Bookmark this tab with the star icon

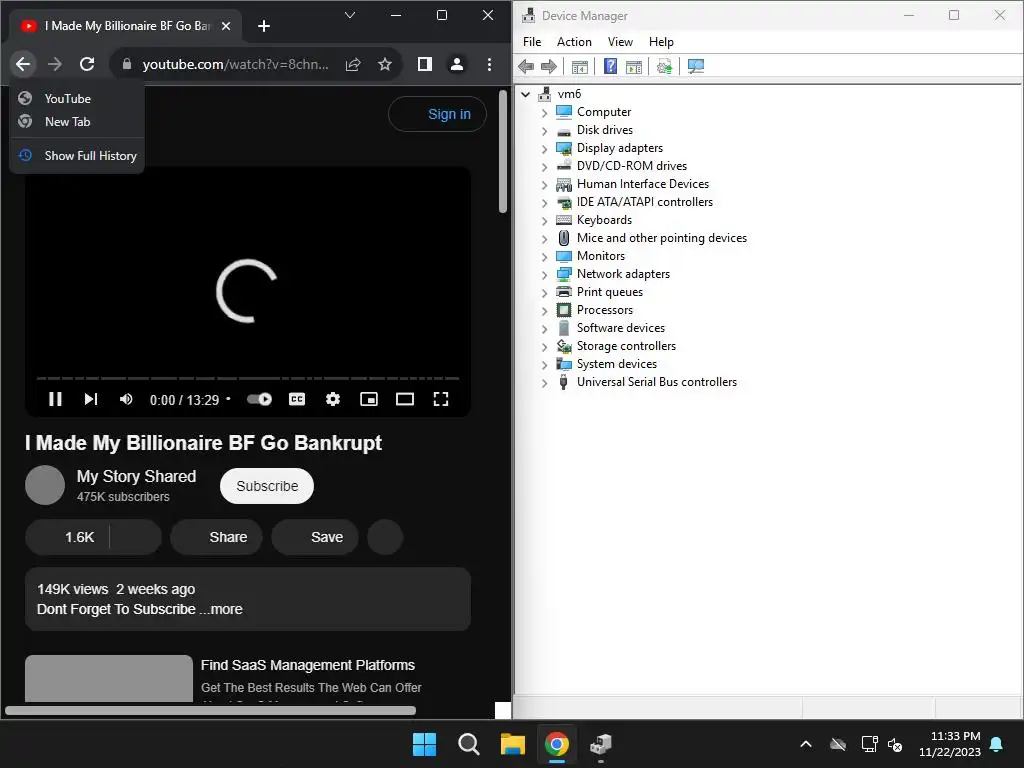click(385, 64)
